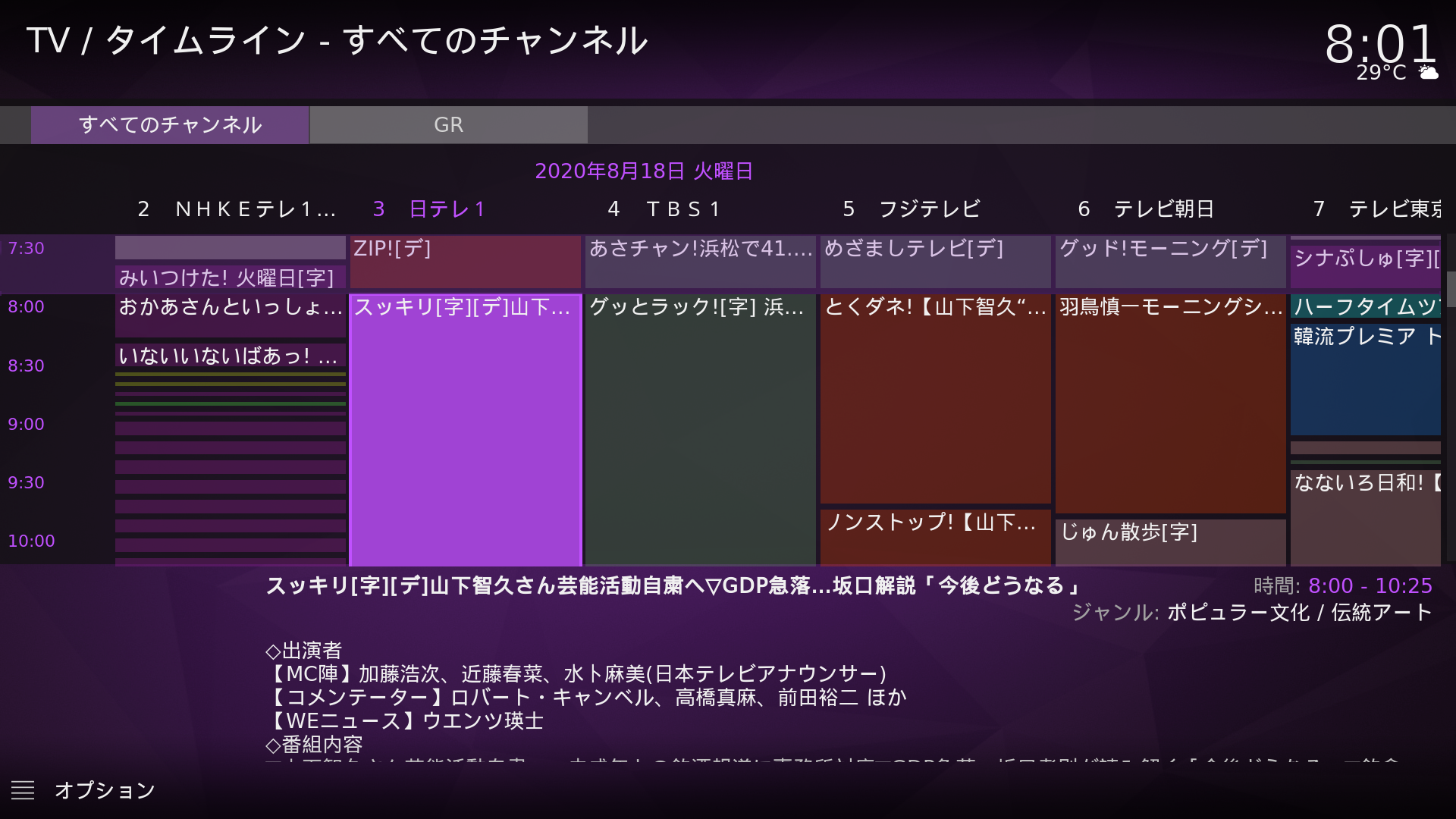Switch to the GR channel group tab
1456x819 pixels.
[448, 124]
